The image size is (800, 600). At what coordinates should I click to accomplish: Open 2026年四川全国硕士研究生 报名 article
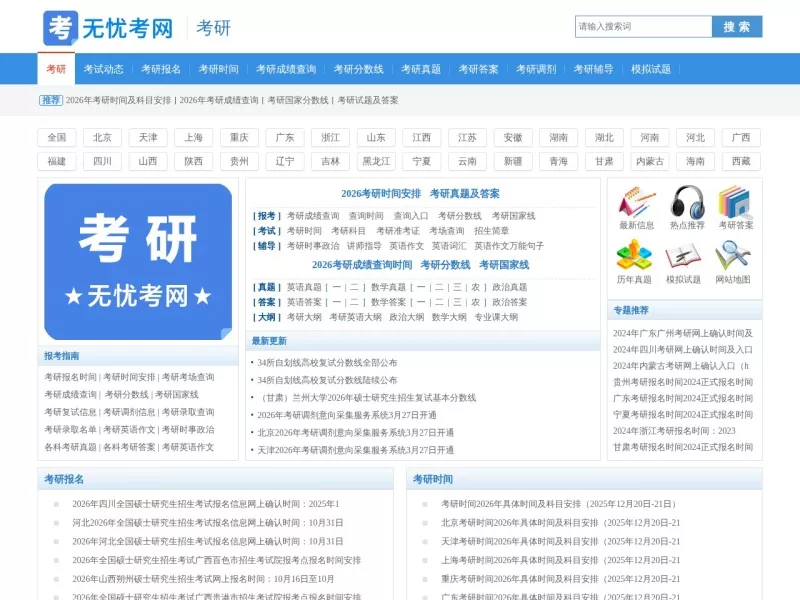click(x=206, y=505)
